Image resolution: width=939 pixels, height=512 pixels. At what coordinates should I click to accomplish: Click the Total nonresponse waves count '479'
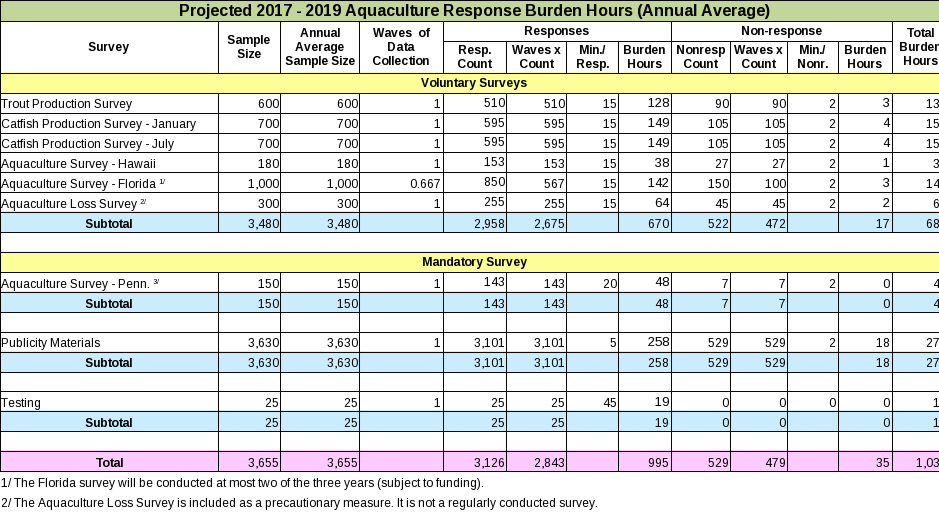click(759, 462)
